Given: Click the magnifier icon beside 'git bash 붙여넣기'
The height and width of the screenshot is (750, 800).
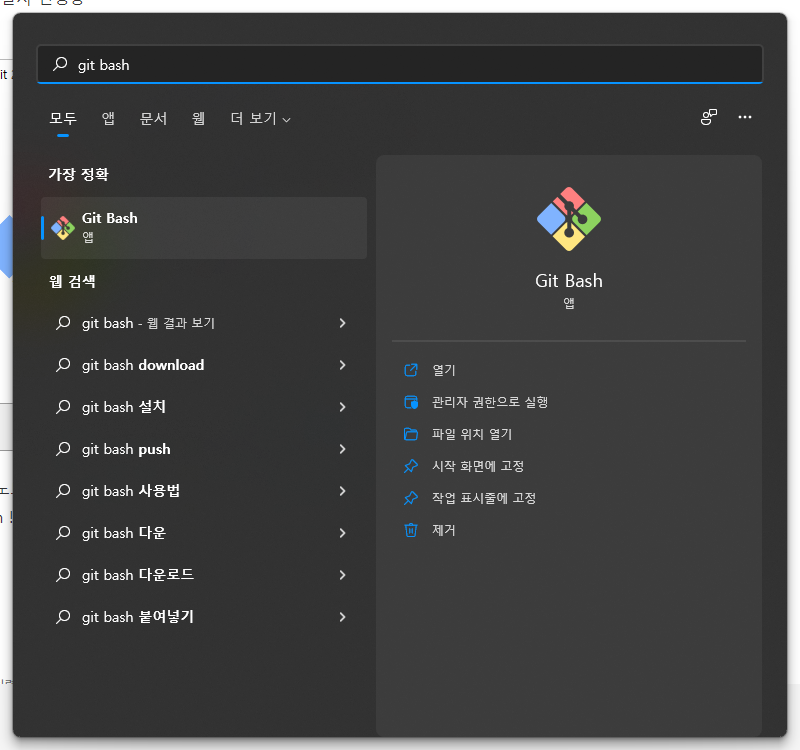Looking at the screenshot, I should click(63, 616).
